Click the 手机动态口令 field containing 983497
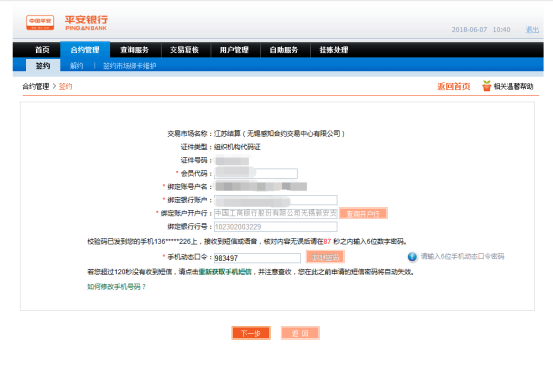This screenshot has height=367, width=553. (x=257, y=258)
